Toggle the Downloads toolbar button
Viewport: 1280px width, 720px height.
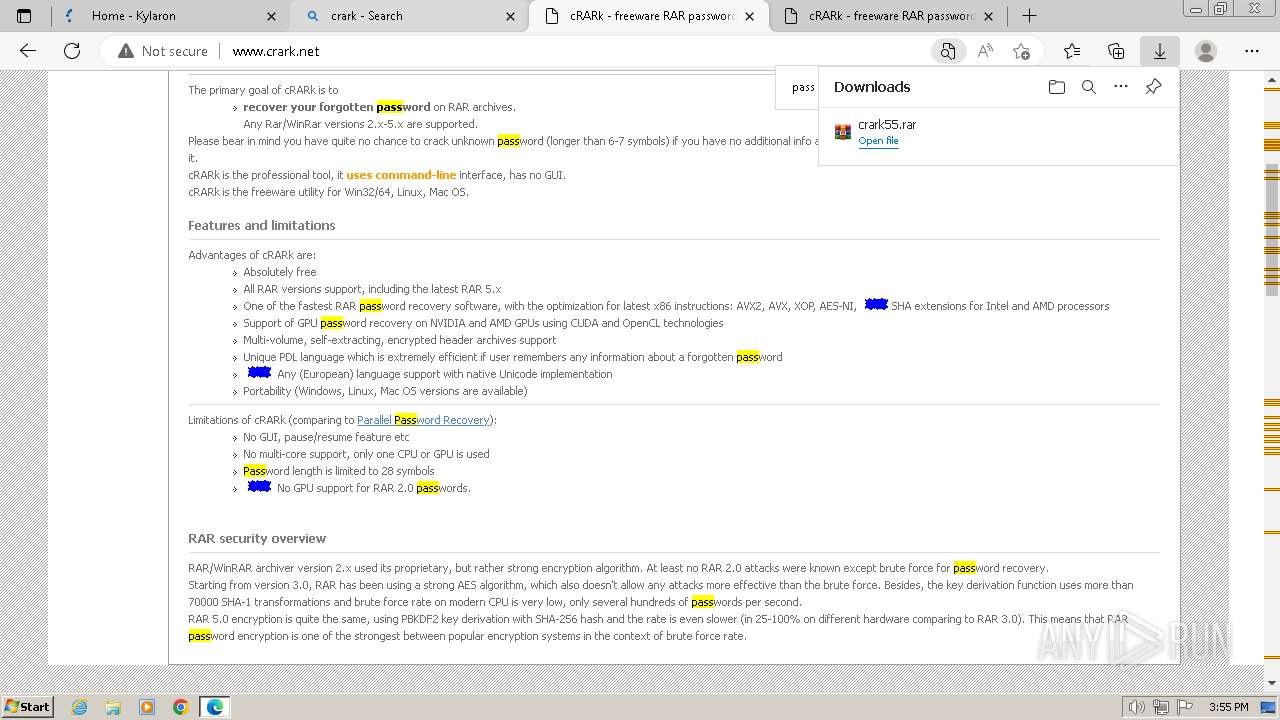click(1160, 51)
